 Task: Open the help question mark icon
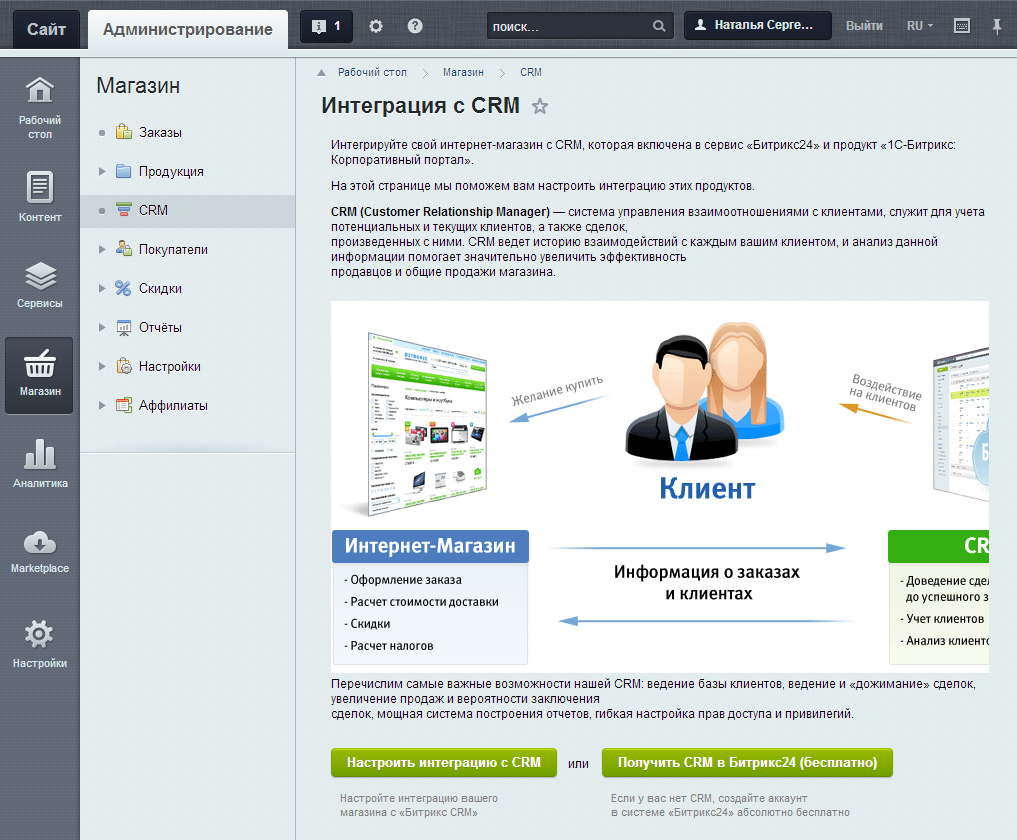point(415,26)
